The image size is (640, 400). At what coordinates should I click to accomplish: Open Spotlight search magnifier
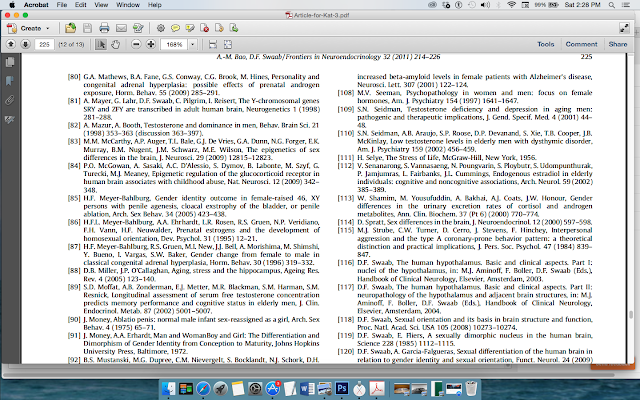point(611,5)
